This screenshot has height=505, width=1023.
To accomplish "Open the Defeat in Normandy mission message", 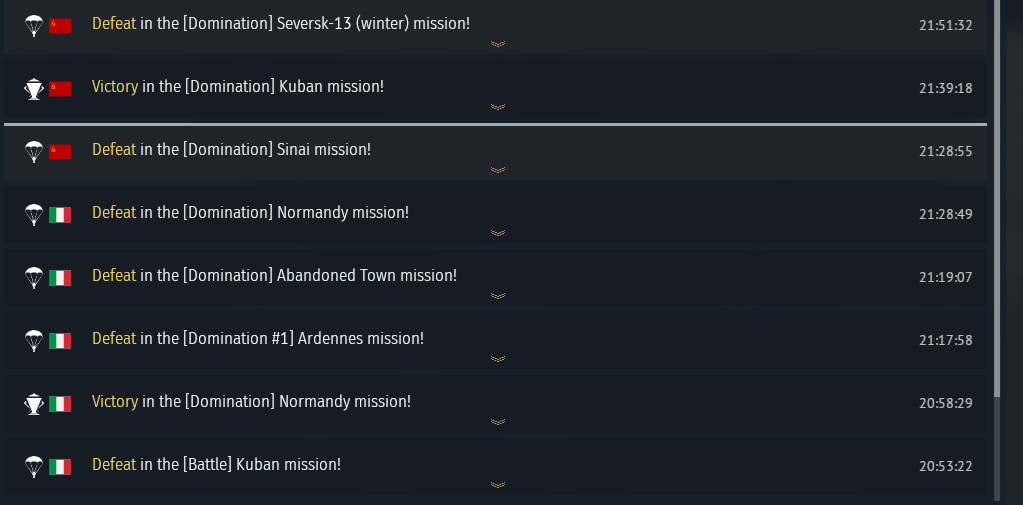I will (x=250, y=213).
